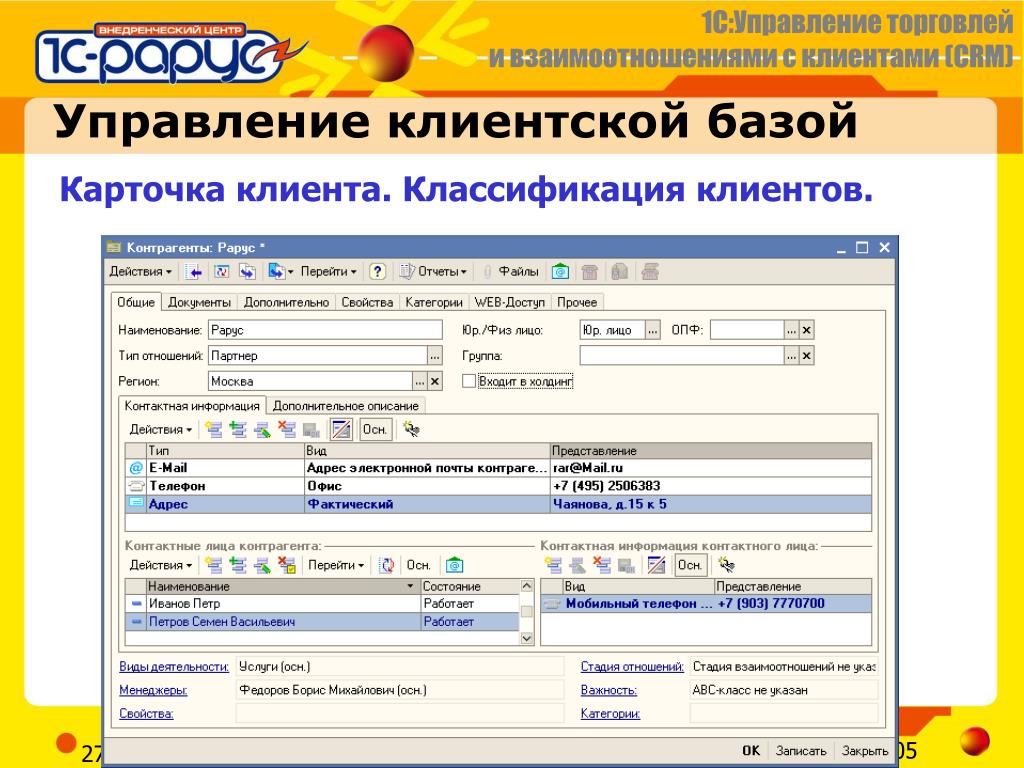Select the Телефон Офис contact info row
Viewport: 1024px width, 768px height.
point(498,486)
